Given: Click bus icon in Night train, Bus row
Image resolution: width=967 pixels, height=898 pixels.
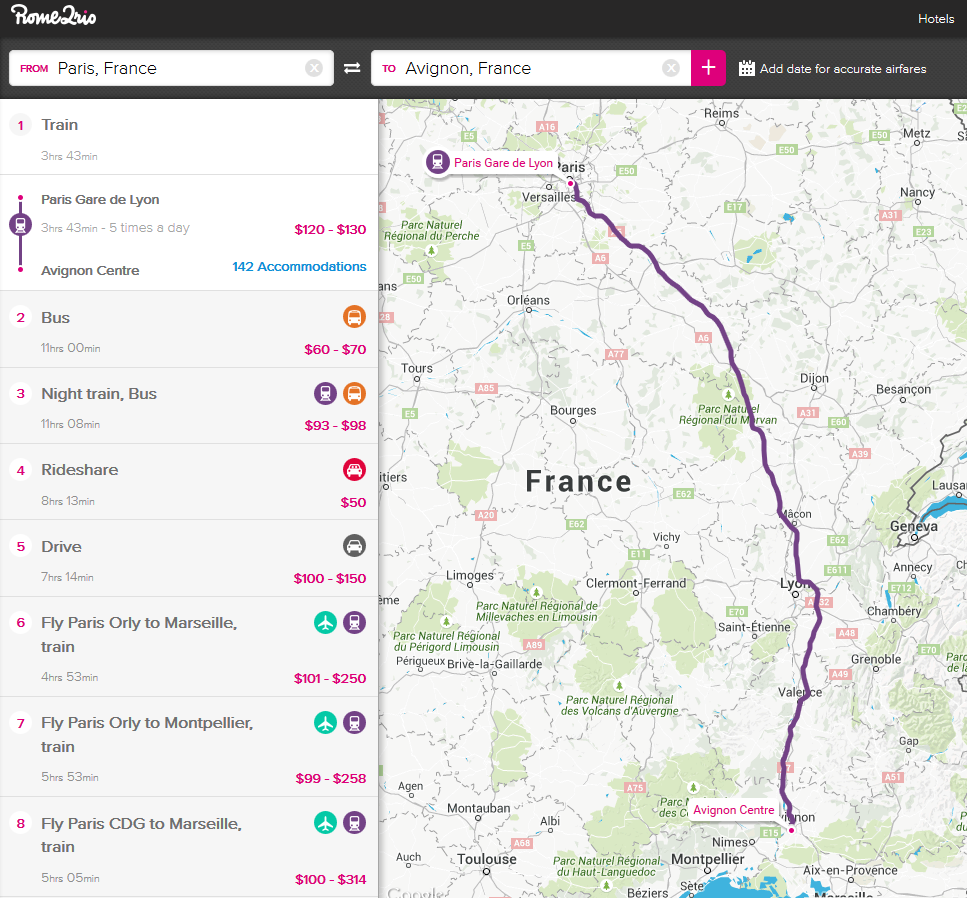Looking at the screenshot, I should point(355,393).
